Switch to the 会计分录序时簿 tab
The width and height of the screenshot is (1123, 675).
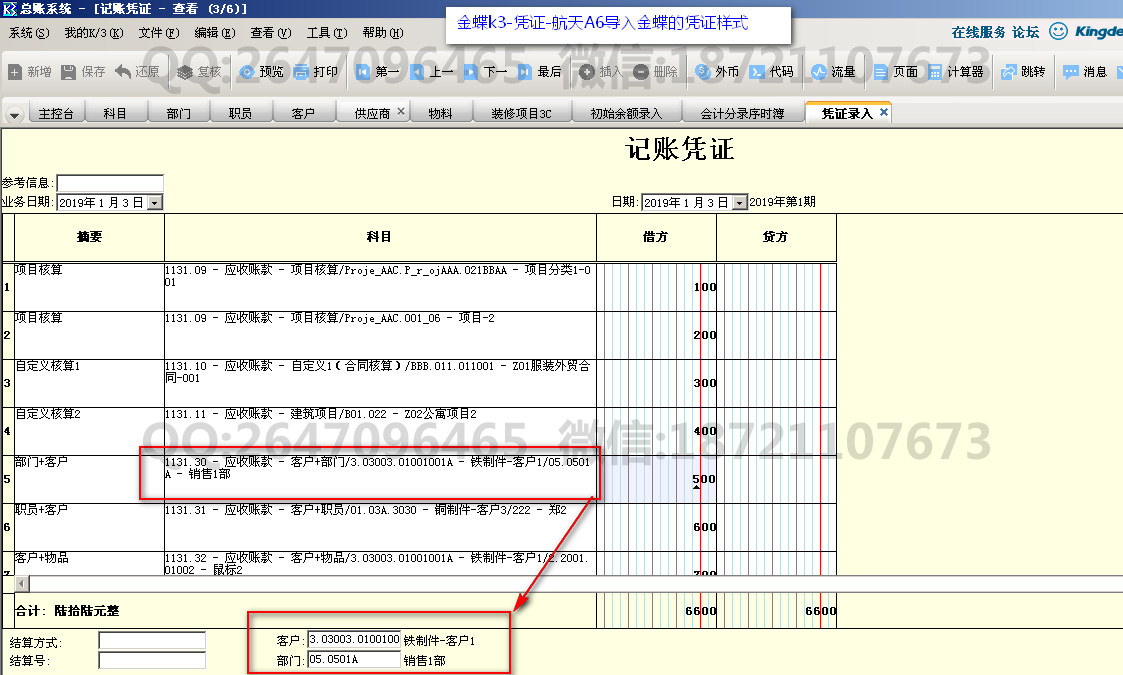(741, 114)
